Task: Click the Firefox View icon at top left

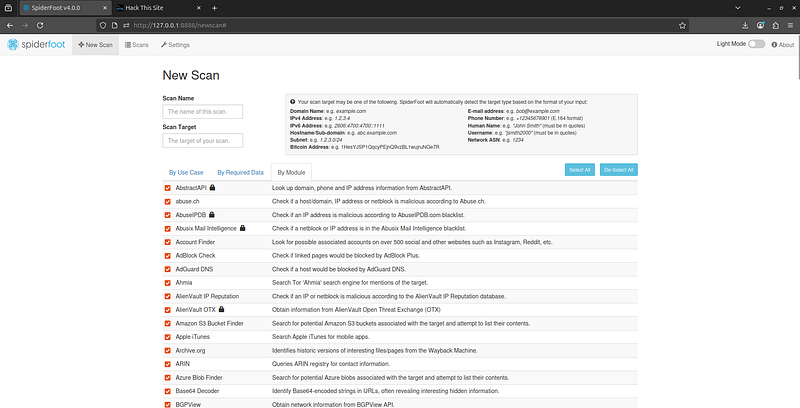Action: (9, 8)
